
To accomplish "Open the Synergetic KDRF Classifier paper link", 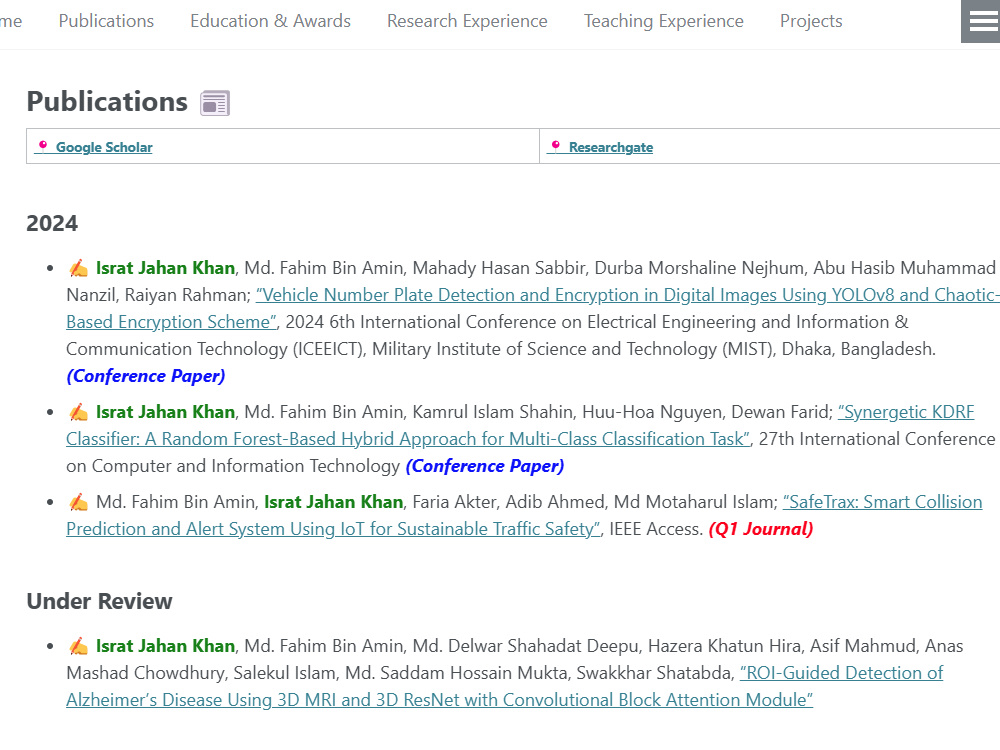I will 408,439.
